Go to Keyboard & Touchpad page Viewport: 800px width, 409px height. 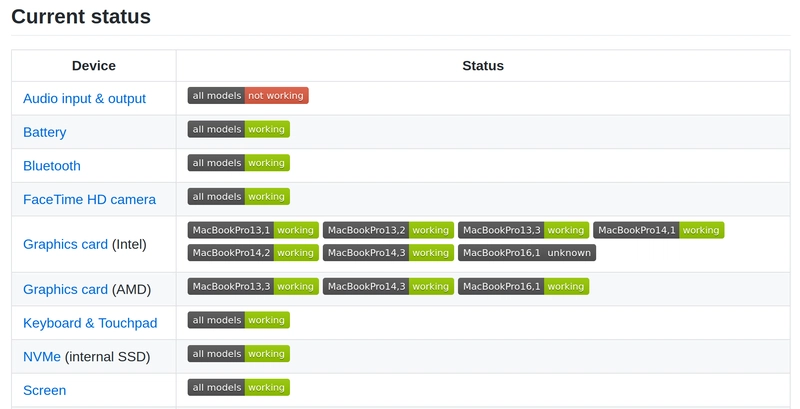tap(90, 323)
